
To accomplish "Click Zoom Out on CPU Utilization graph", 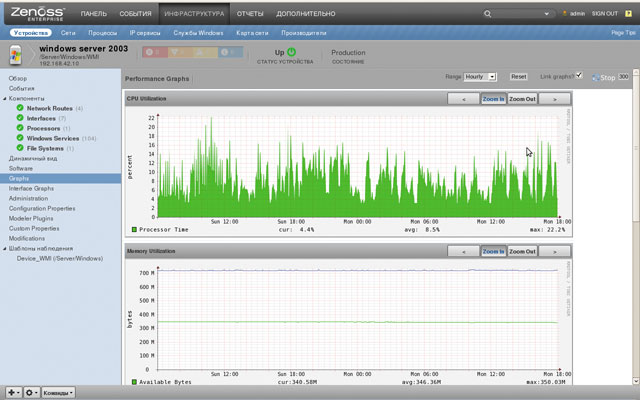I will (522, 99).
